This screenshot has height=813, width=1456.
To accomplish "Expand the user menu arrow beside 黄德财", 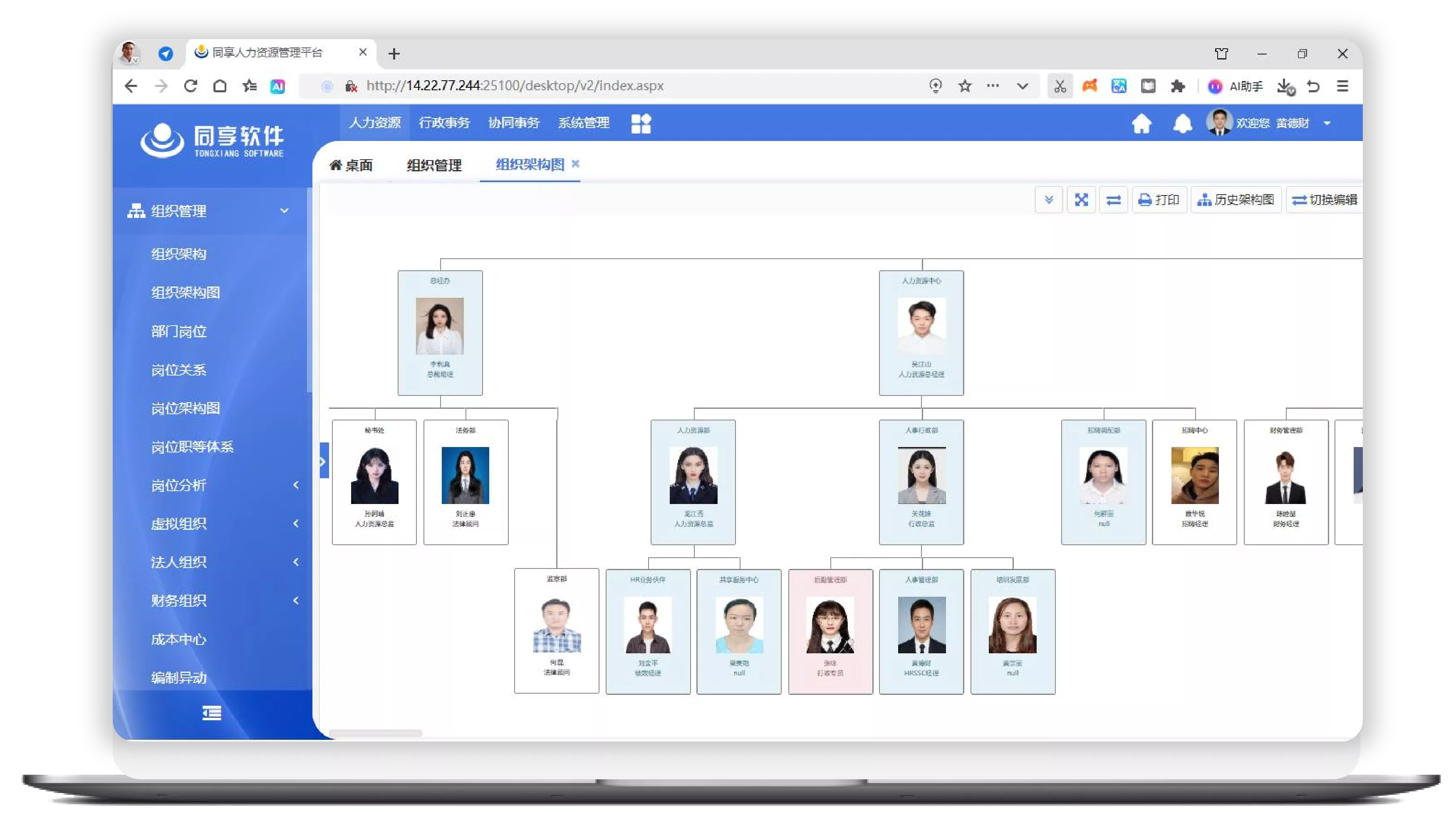I will coord(1327,123).
